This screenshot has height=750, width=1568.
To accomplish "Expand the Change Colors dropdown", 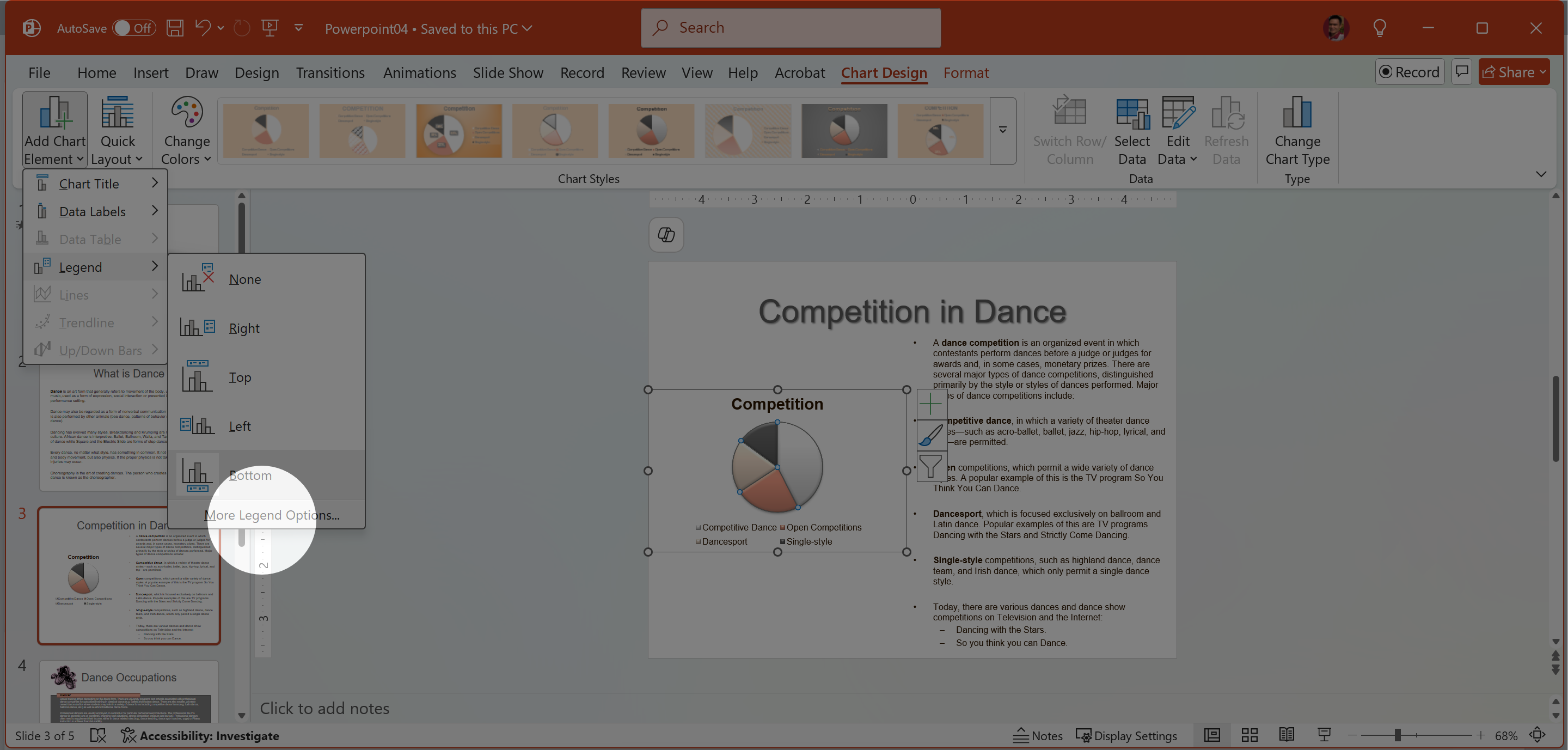I will [x=186, y=131].
